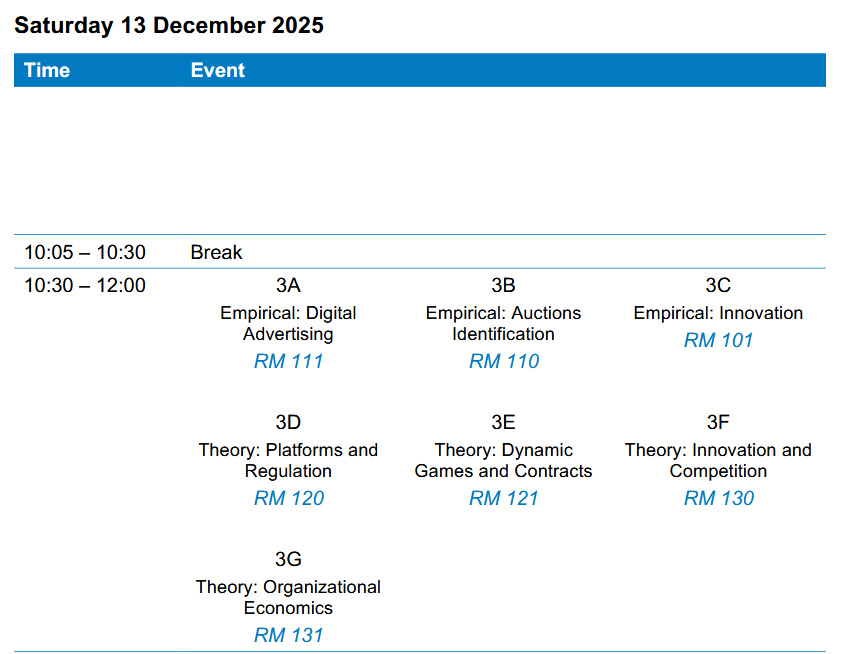Select the Theory: Organizational Economics title
Viewport: 842px width, 654px height.
click(288, 598)
